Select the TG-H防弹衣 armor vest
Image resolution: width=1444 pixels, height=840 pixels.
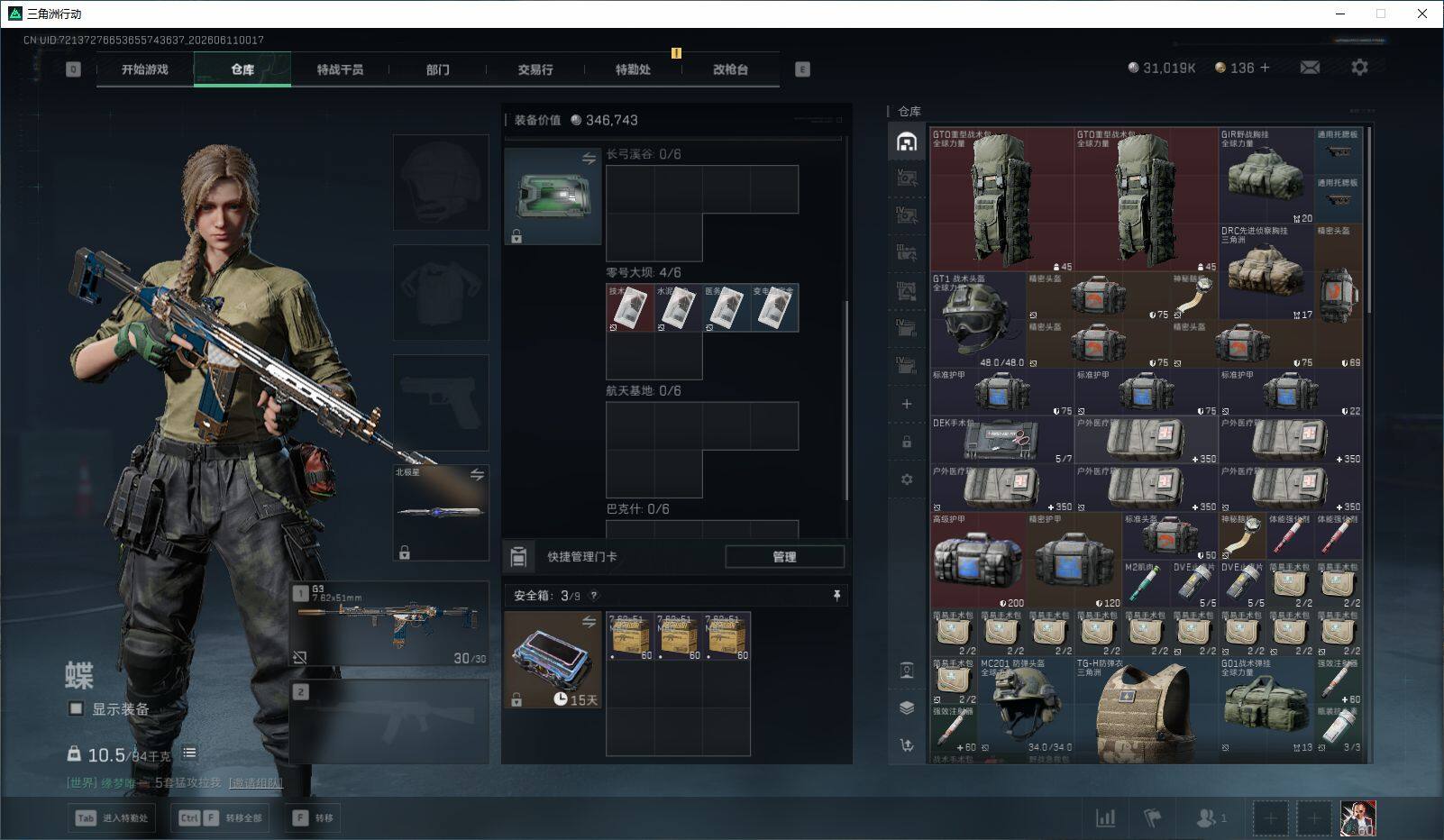pyautogui.click(x=1146, y=710)
